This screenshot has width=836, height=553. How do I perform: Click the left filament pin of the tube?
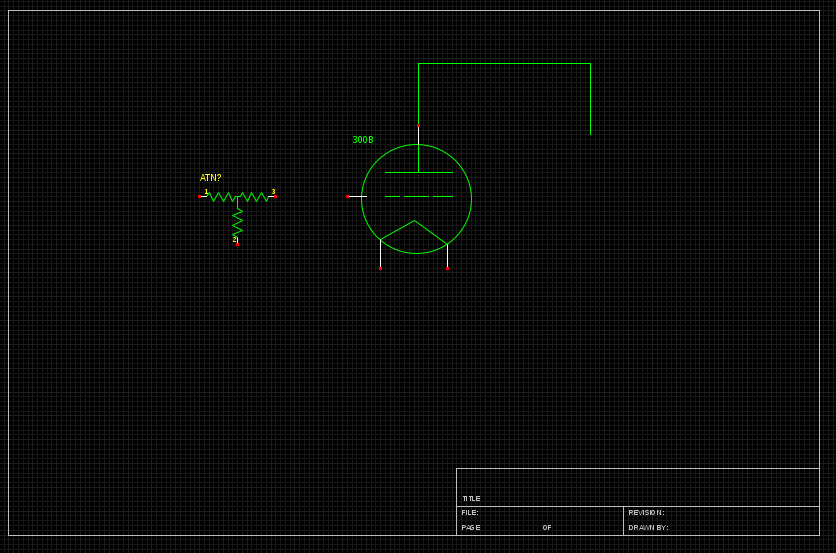click(x=380, y=267)
